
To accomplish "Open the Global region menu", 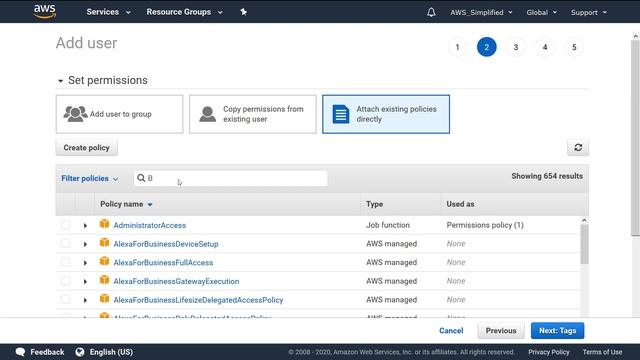I will tap(541, 13).
